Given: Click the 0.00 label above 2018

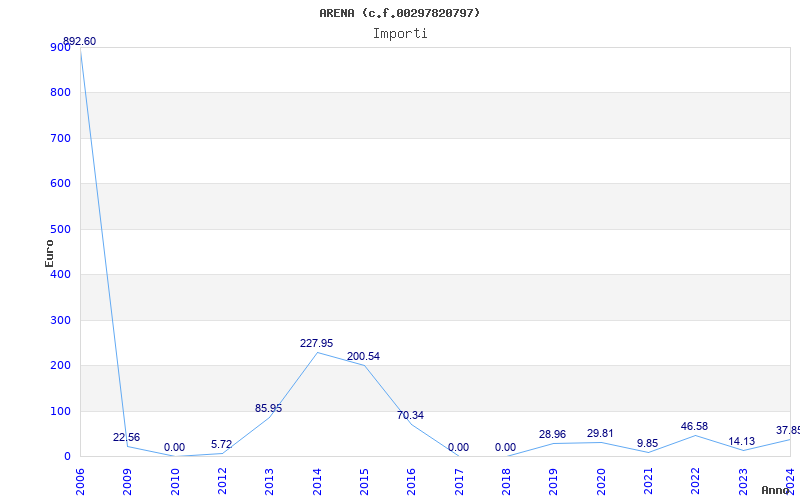Looking at the screenshot, I should point(505,447).
